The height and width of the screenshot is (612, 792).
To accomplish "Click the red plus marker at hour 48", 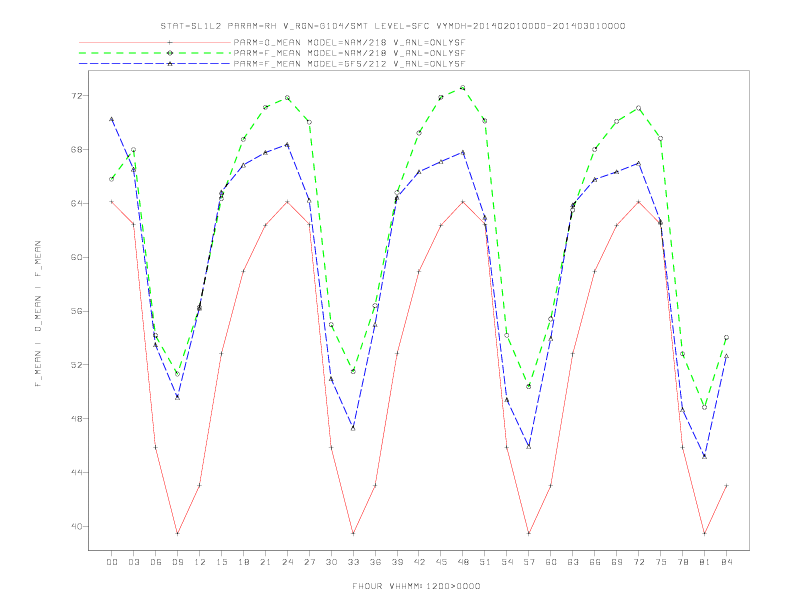I will pyautogui.click(x=463, y=201).
